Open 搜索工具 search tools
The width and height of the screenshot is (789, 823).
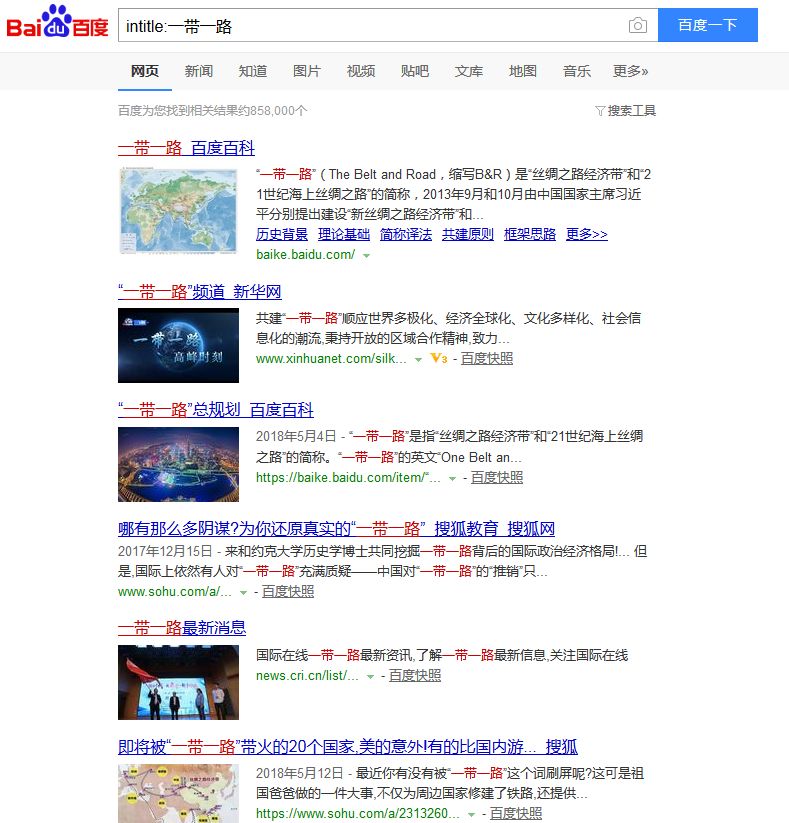click(x=632, y=111)
